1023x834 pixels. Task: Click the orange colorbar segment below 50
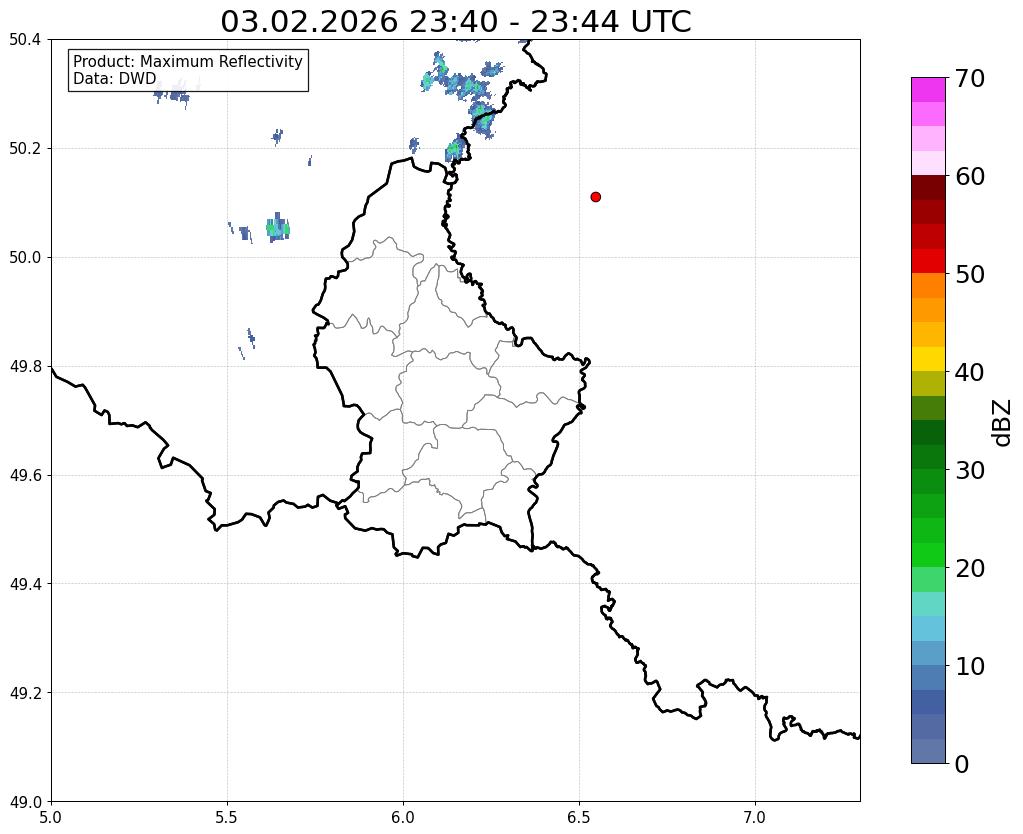[x=928, y=286]
